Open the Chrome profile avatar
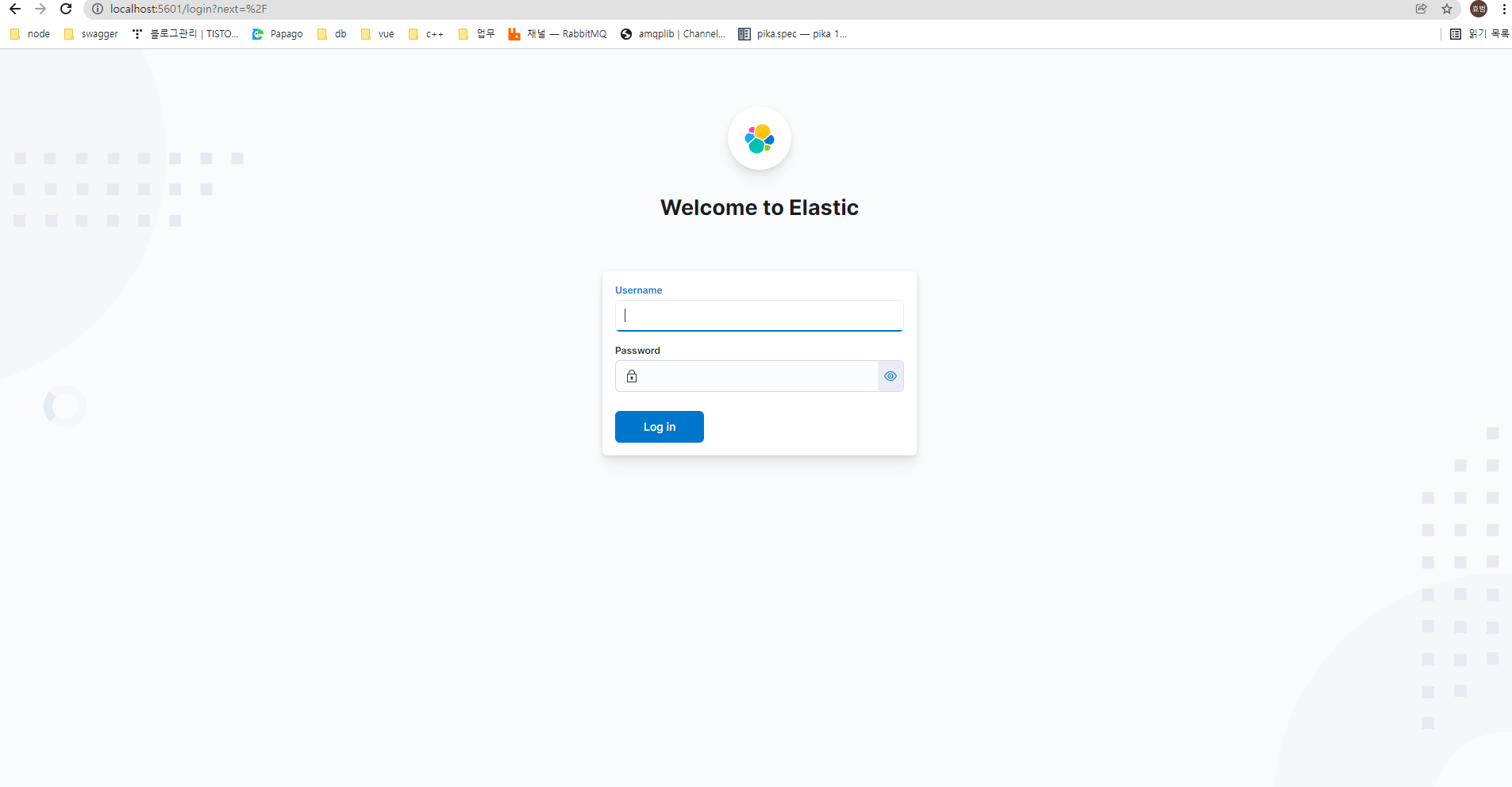The image size is (1512, 787). click(x=1479, y=9)
